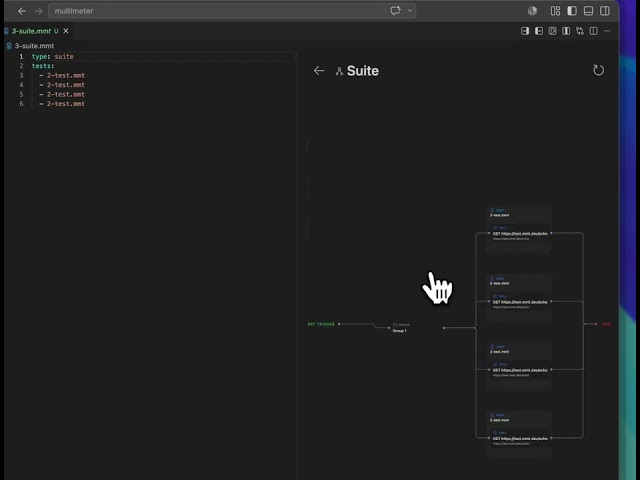Click the second GET https://test.mmt.dev/echo call
Screen dimensions: 640x480
pos(520,302)
